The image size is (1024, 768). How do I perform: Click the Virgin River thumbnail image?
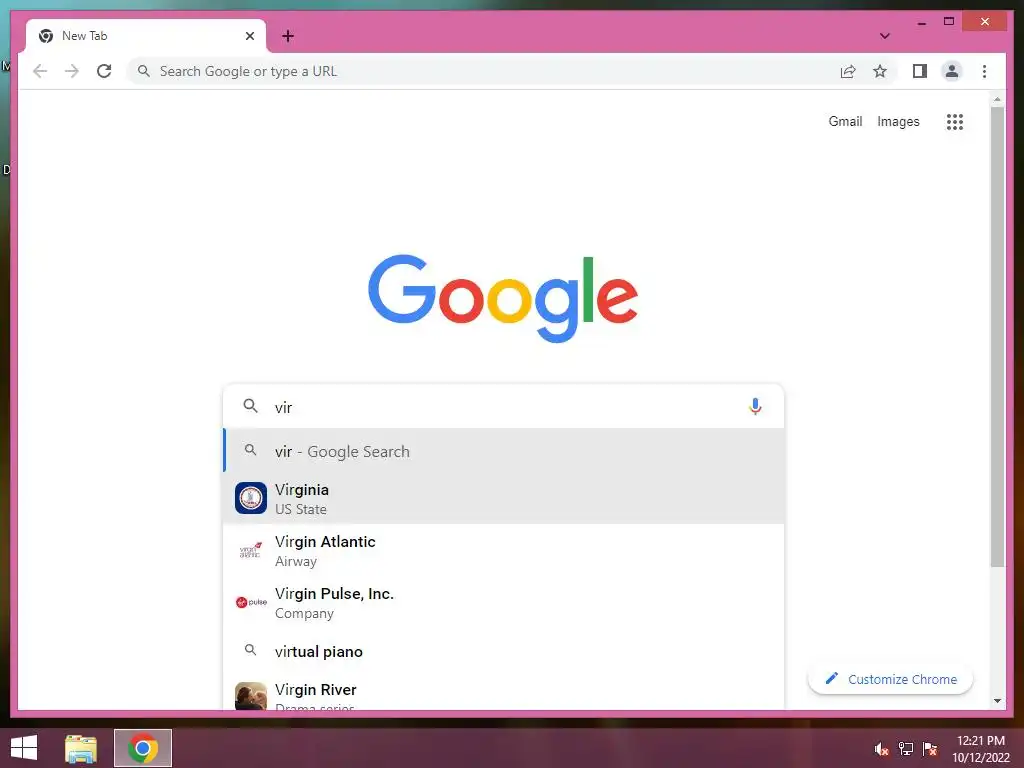[x=251, y=696]
